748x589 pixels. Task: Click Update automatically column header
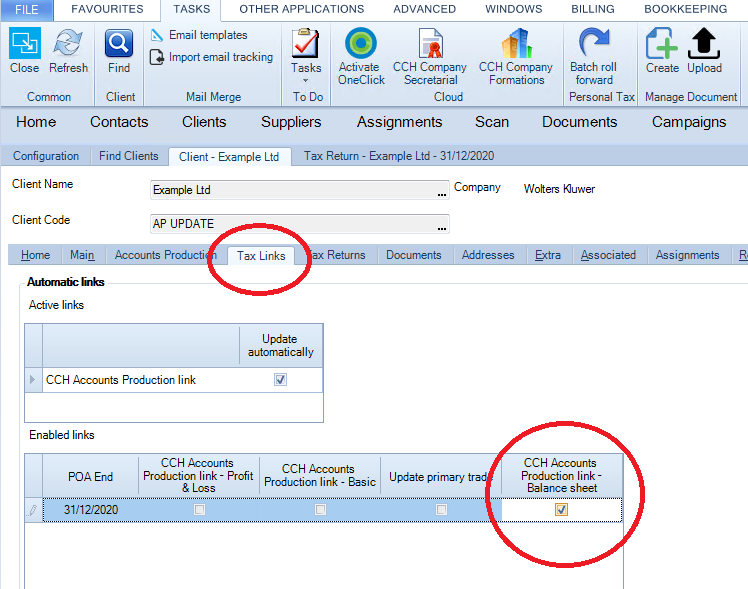tap(280, 345)
